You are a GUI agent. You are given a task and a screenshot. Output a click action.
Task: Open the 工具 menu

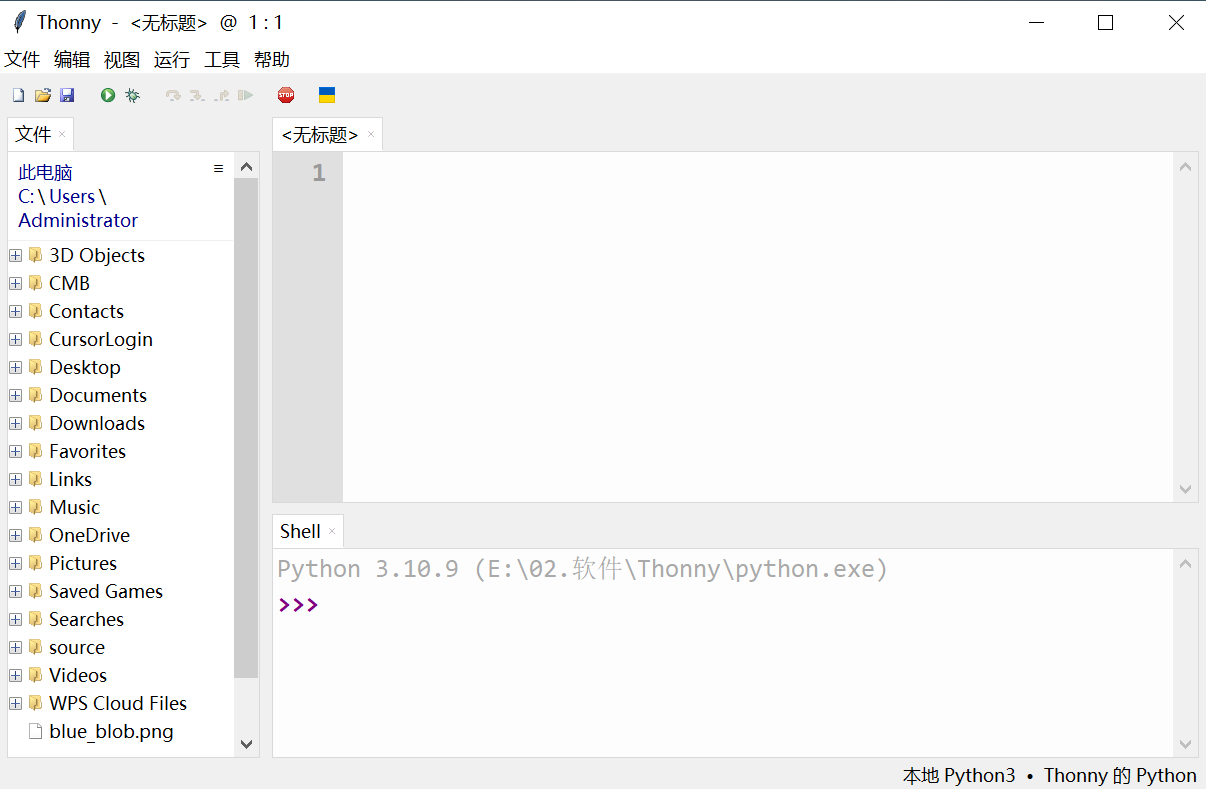(x=222, y=60)
